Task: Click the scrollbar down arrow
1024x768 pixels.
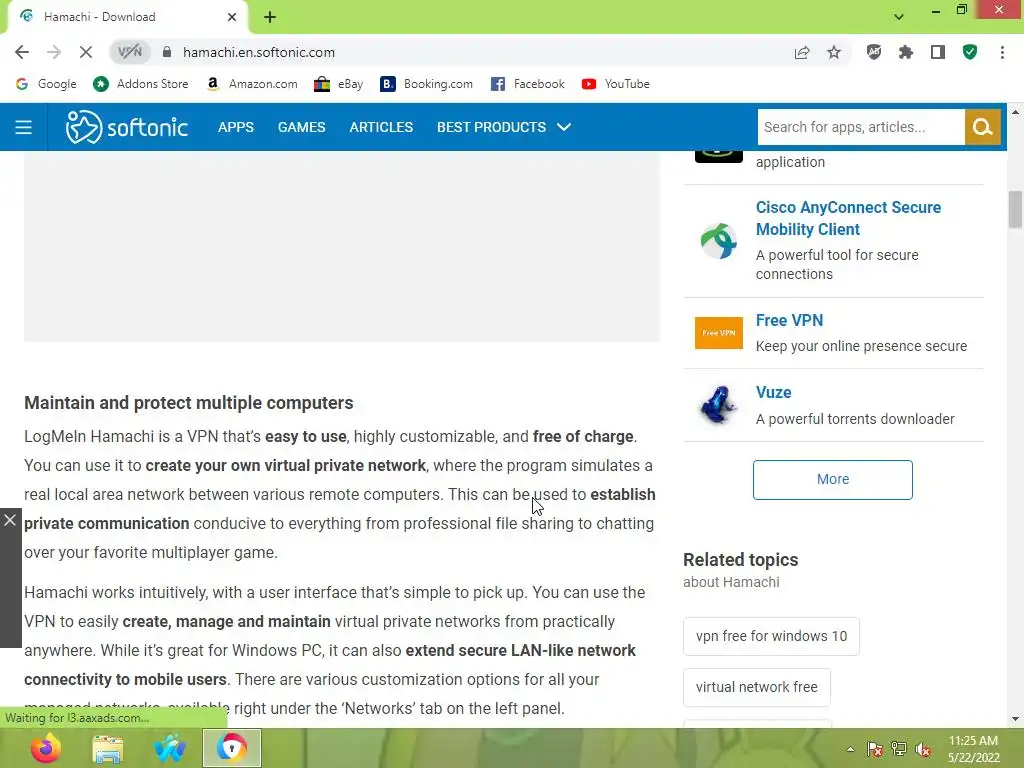Action: [x=1015, y=719]
